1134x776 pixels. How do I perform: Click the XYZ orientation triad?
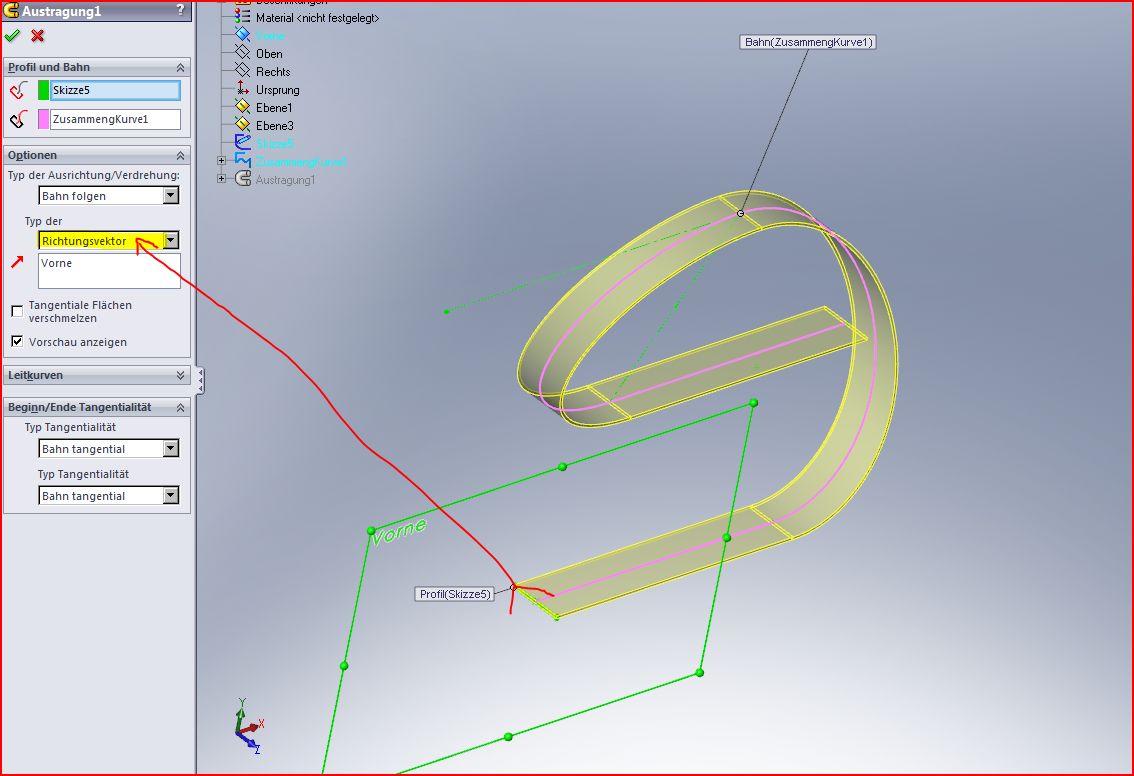tap(249, 726)
